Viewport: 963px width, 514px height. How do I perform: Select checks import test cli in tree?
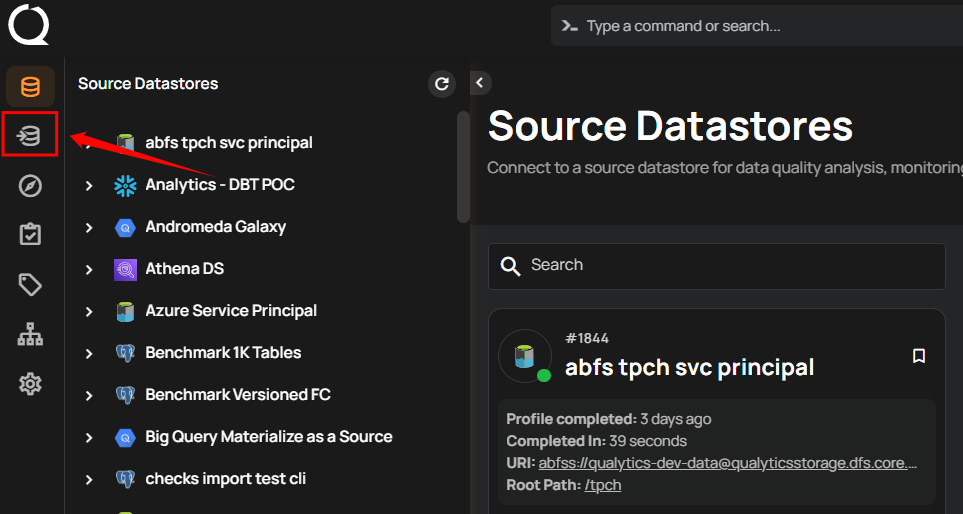tap(225, 478)
